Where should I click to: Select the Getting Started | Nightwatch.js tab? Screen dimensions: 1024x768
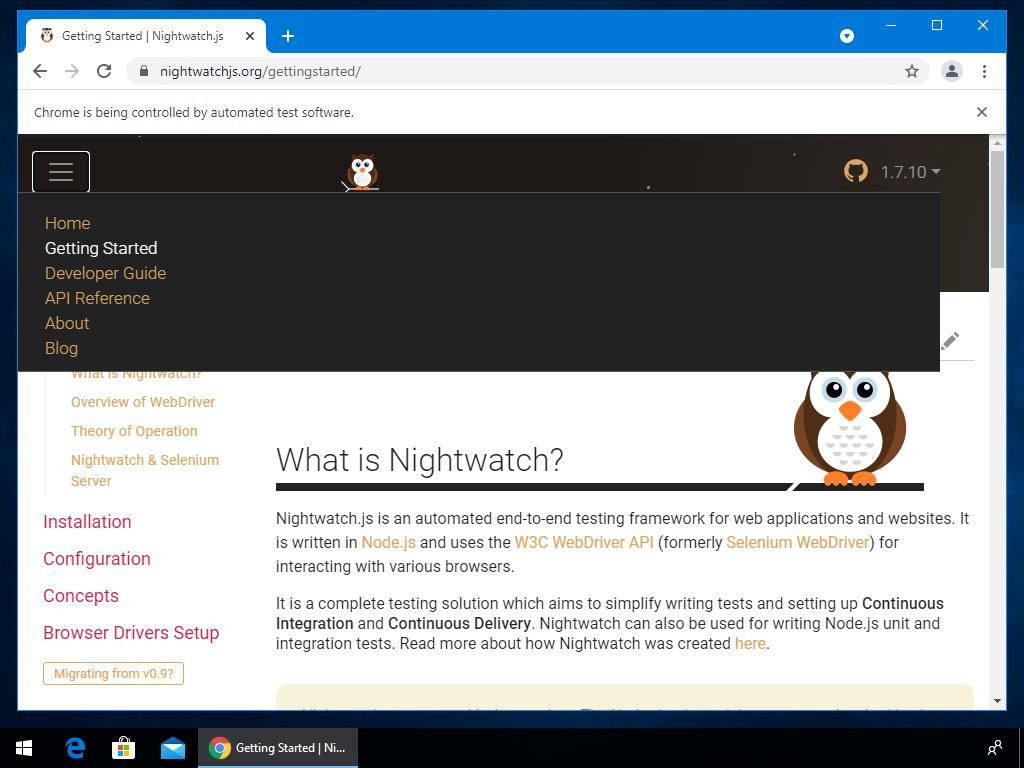point(146,36)
